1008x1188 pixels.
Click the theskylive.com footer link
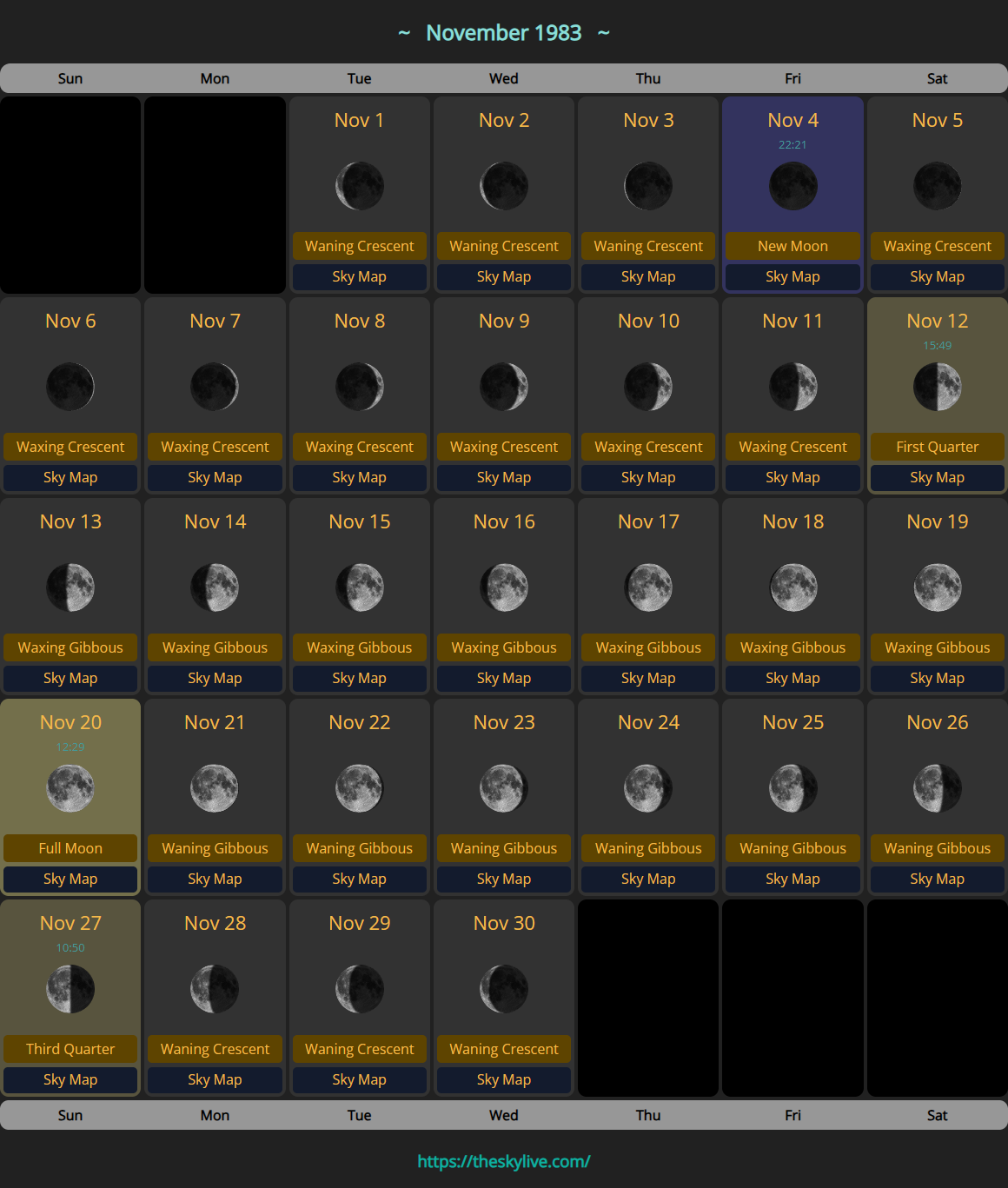[x=504, y=1161]
